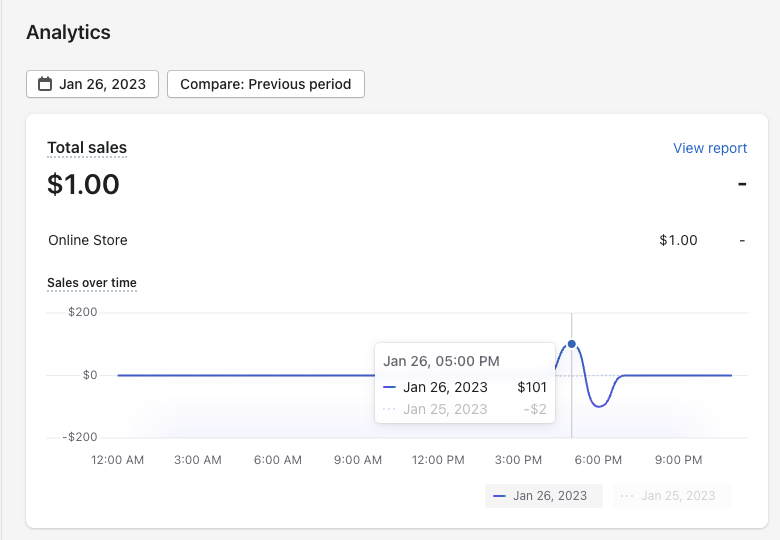Open Compare: Previous period dropdown

point(265,84)
